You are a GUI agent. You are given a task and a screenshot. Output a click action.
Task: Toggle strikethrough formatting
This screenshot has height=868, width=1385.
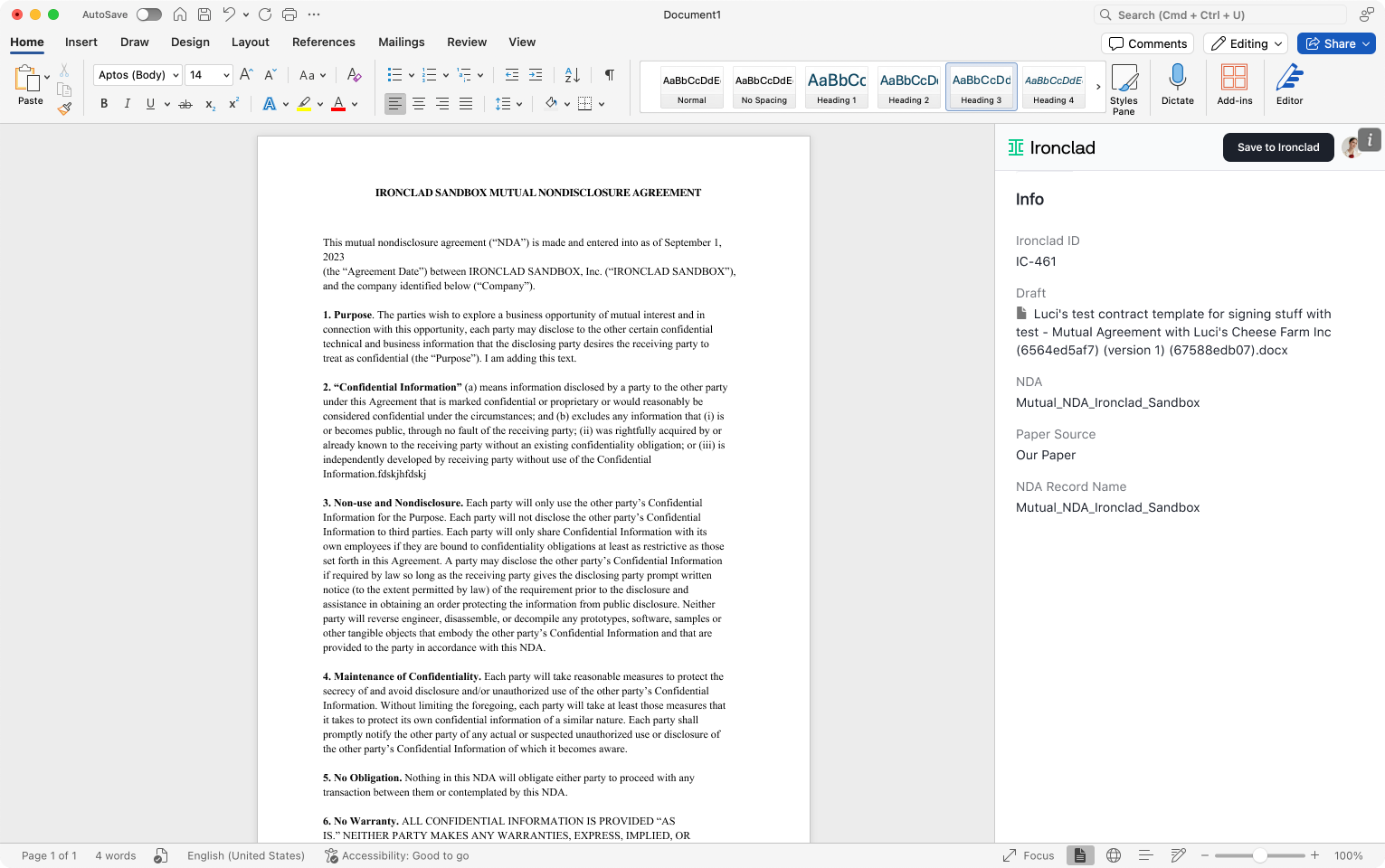tap(185, 104)
